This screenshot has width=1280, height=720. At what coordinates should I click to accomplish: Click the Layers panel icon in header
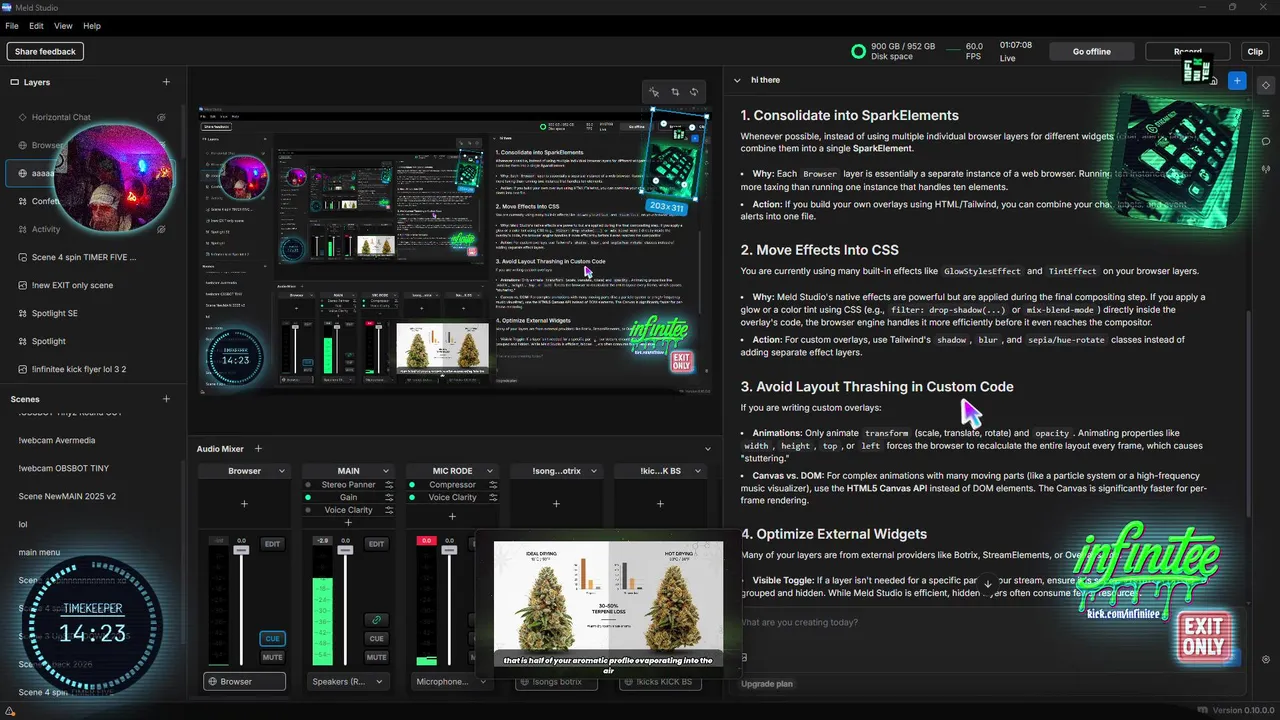click(15, 82)
